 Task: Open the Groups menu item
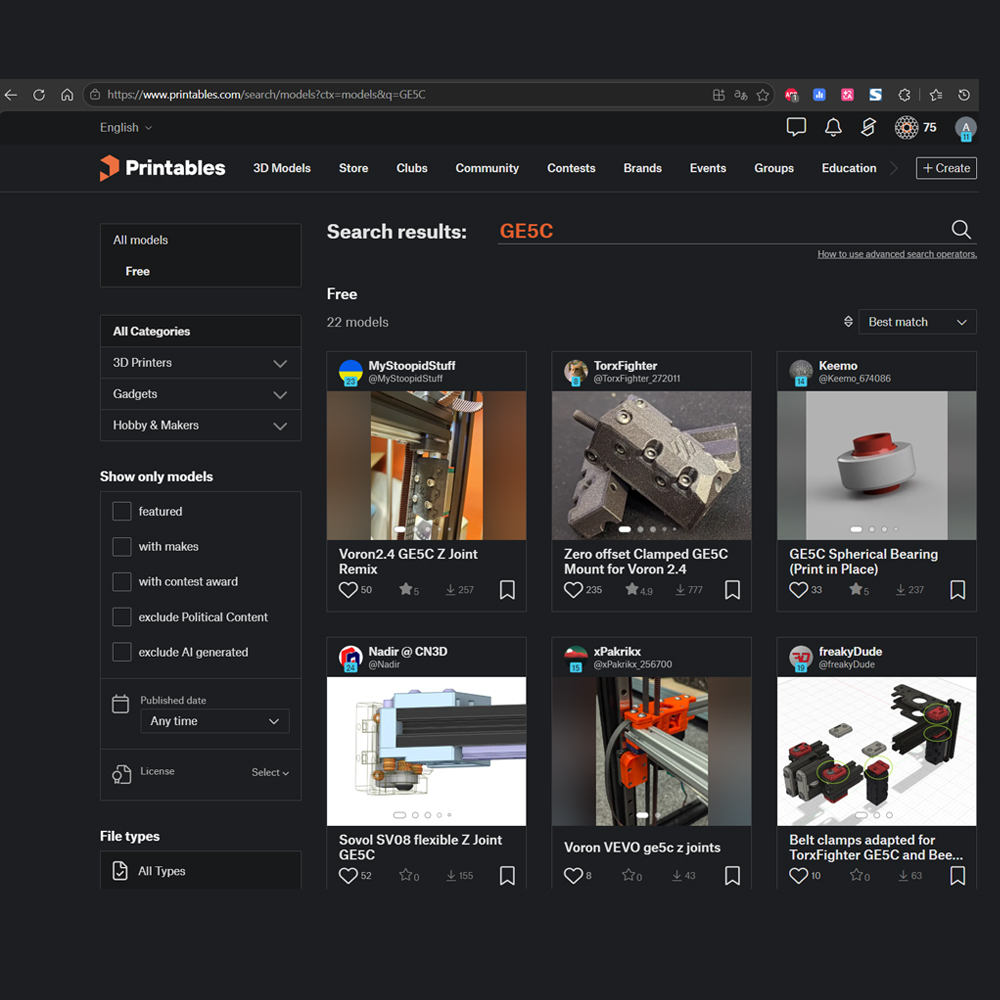pos(774,168)
